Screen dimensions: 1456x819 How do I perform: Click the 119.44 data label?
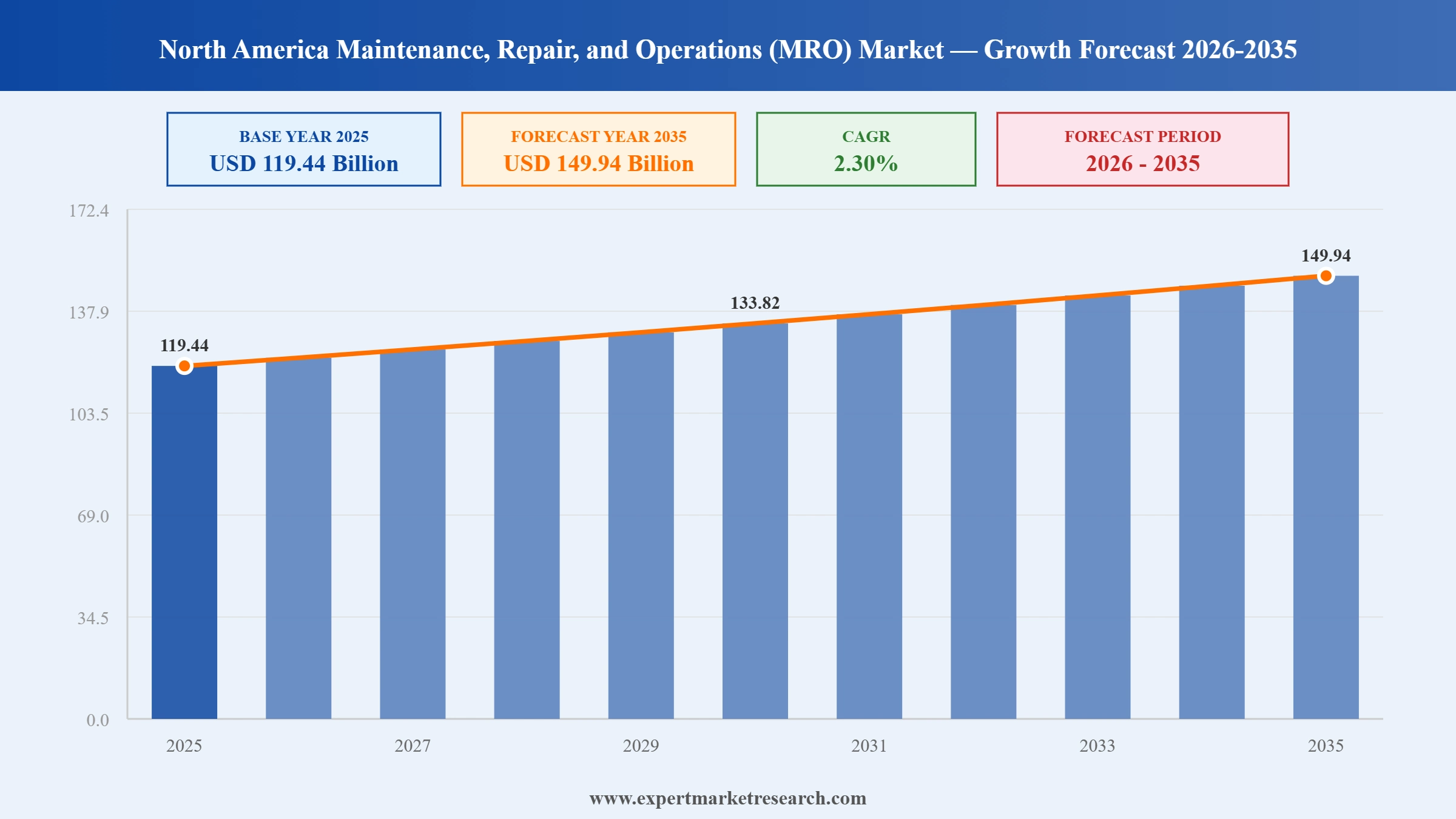click(184, 345)
